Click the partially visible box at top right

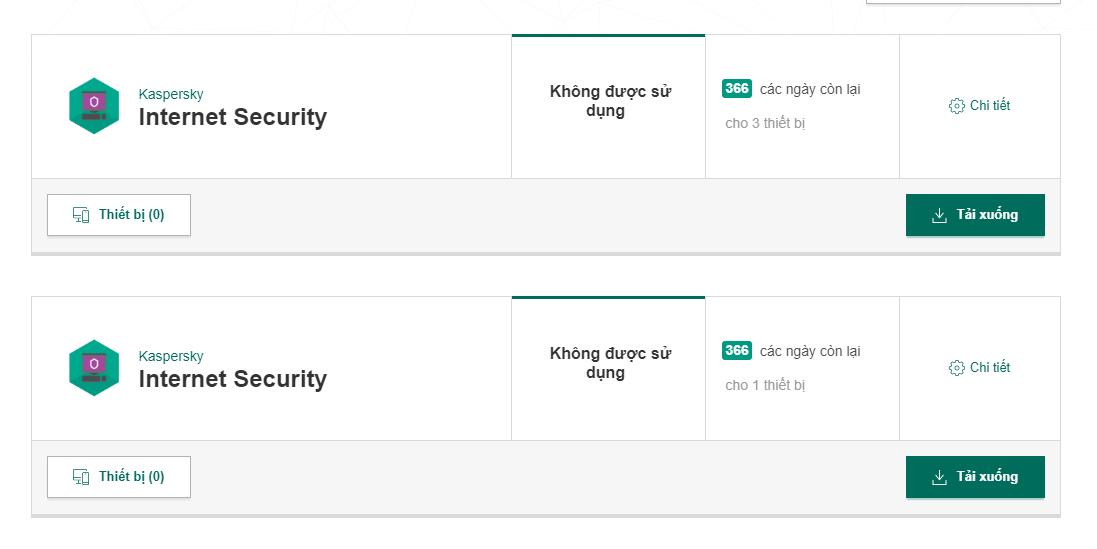(962, 2)
